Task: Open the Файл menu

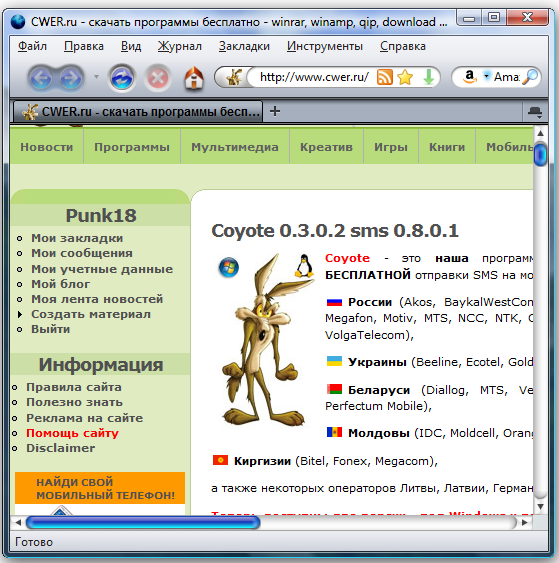Action: click(32, 46)
